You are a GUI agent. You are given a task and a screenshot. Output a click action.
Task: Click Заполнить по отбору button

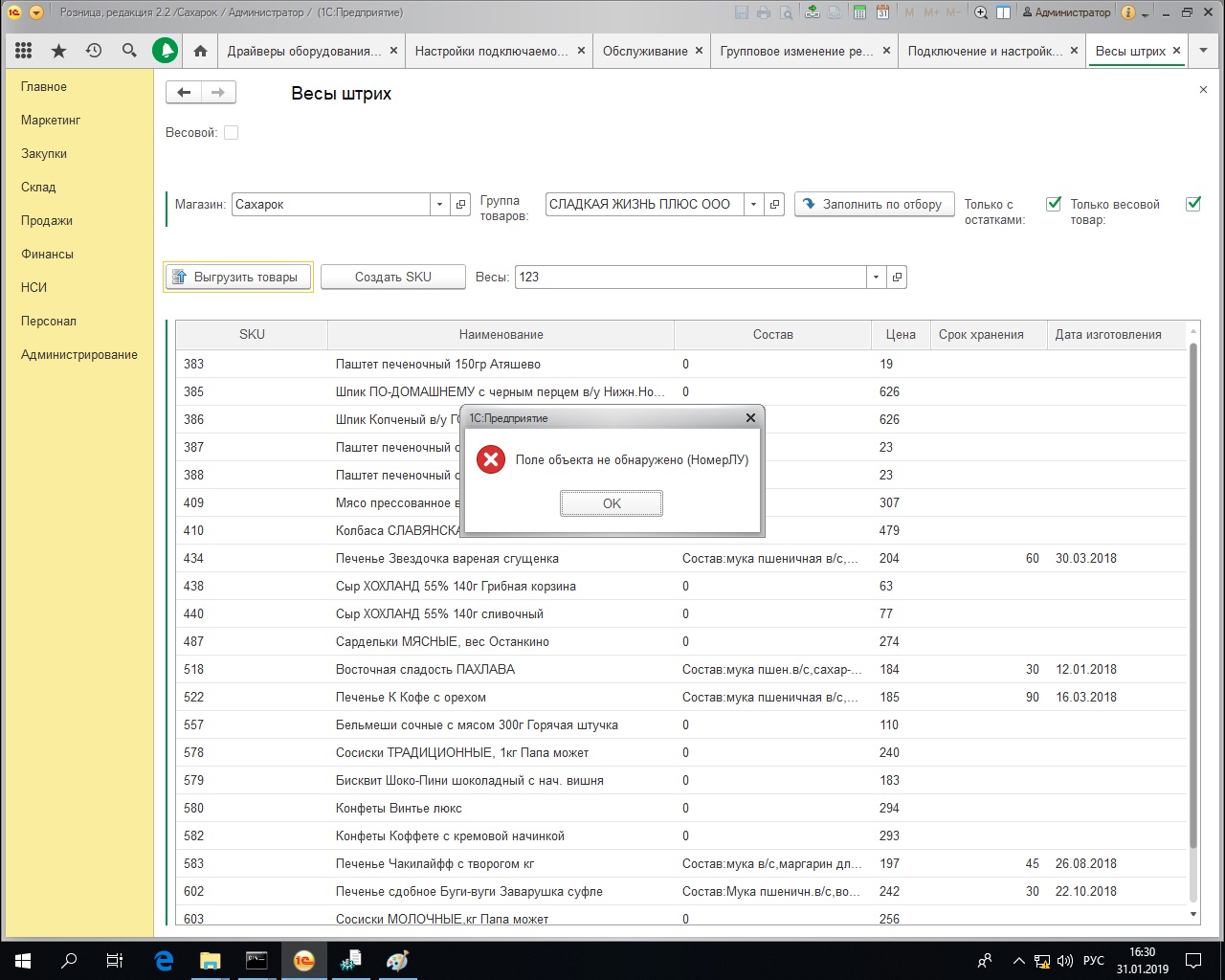(x=874, y=204)
